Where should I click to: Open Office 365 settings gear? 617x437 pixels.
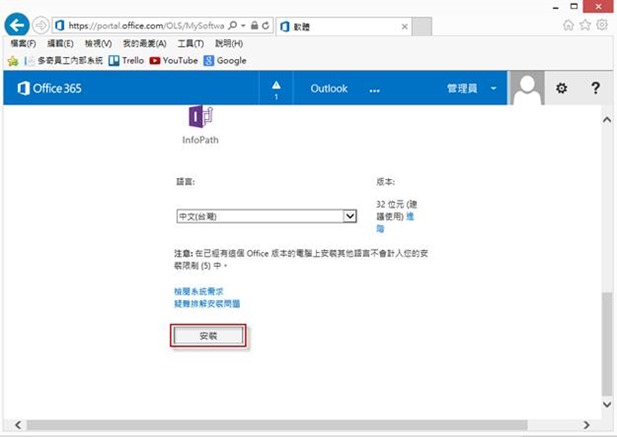click(561, 89)
